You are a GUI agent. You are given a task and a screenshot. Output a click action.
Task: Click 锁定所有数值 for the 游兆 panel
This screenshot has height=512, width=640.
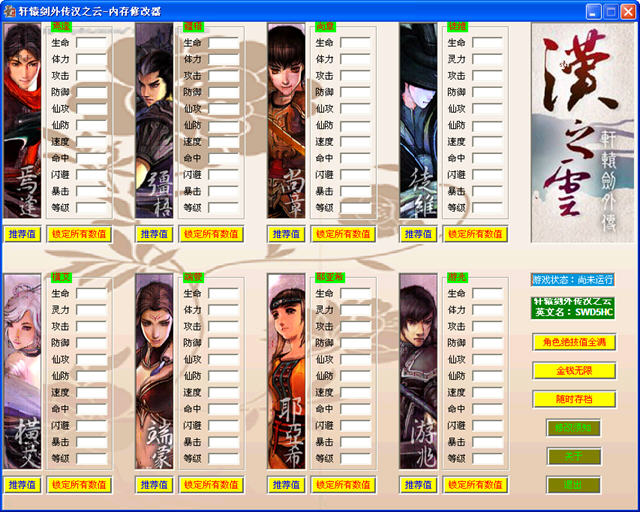(x=475, y=485)
